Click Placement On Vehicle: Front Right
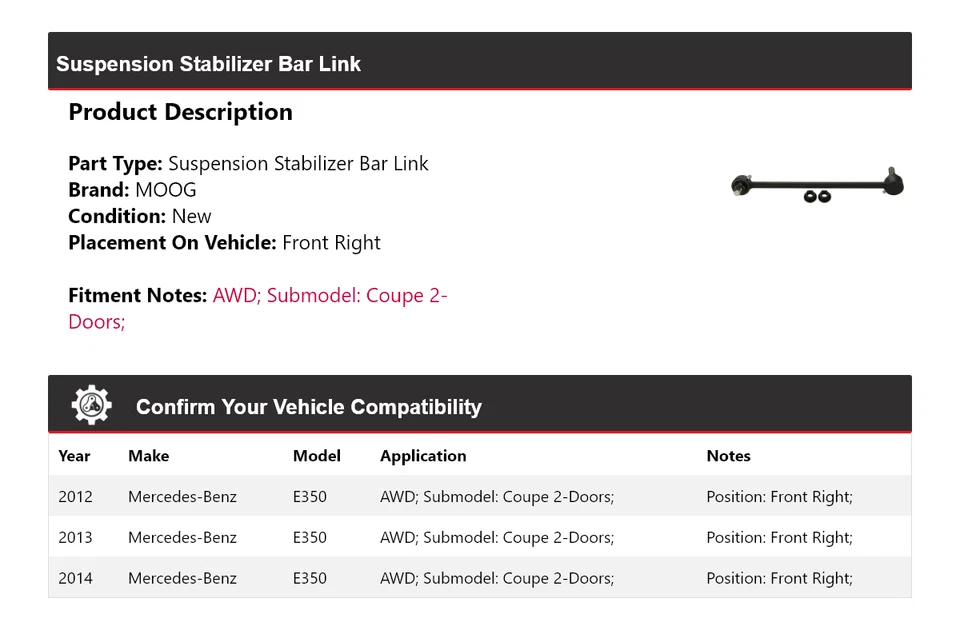 pos(224,242)
